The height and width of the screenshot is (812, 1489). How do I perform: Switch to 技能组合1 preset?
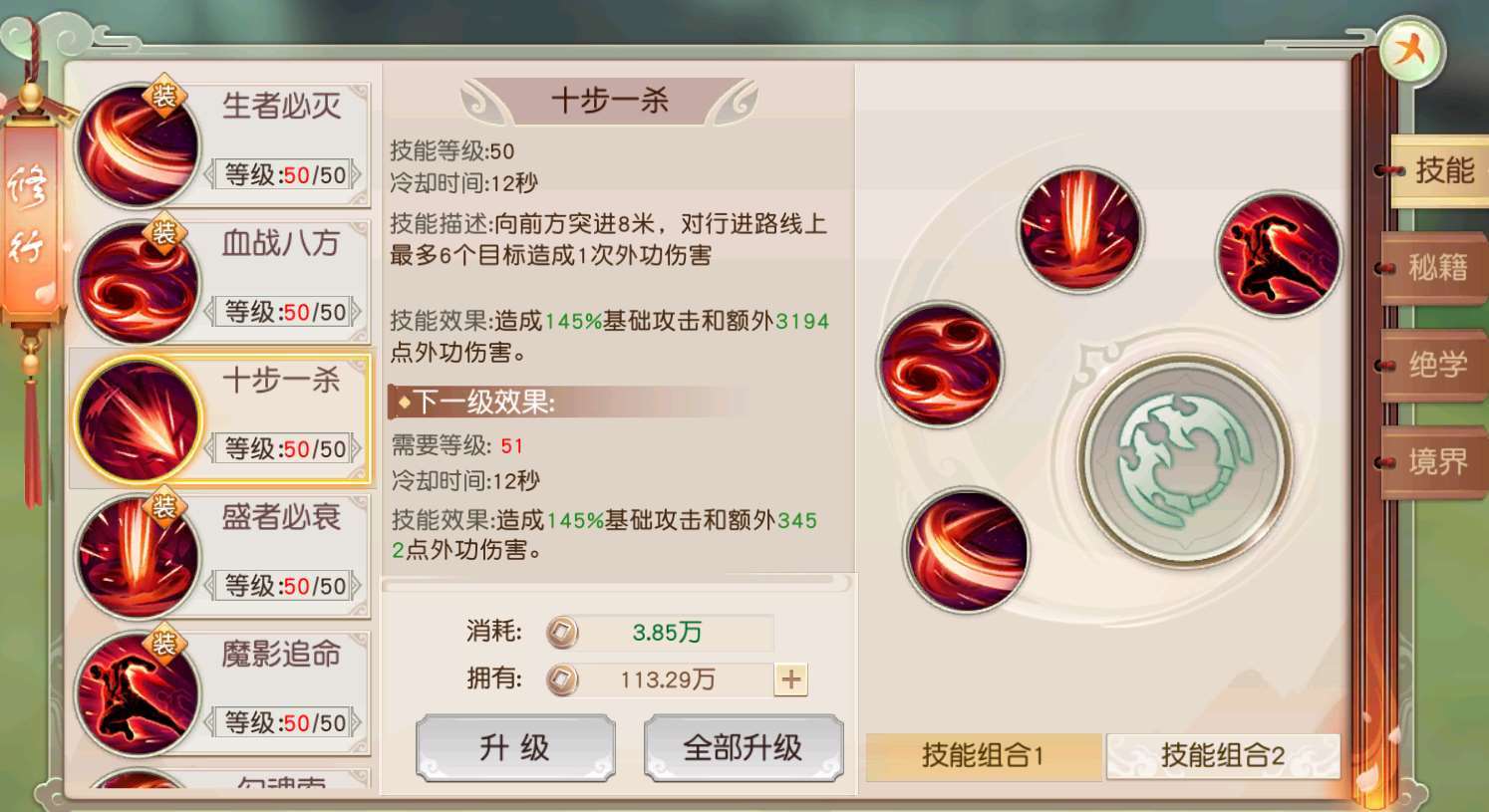(983, 756)
